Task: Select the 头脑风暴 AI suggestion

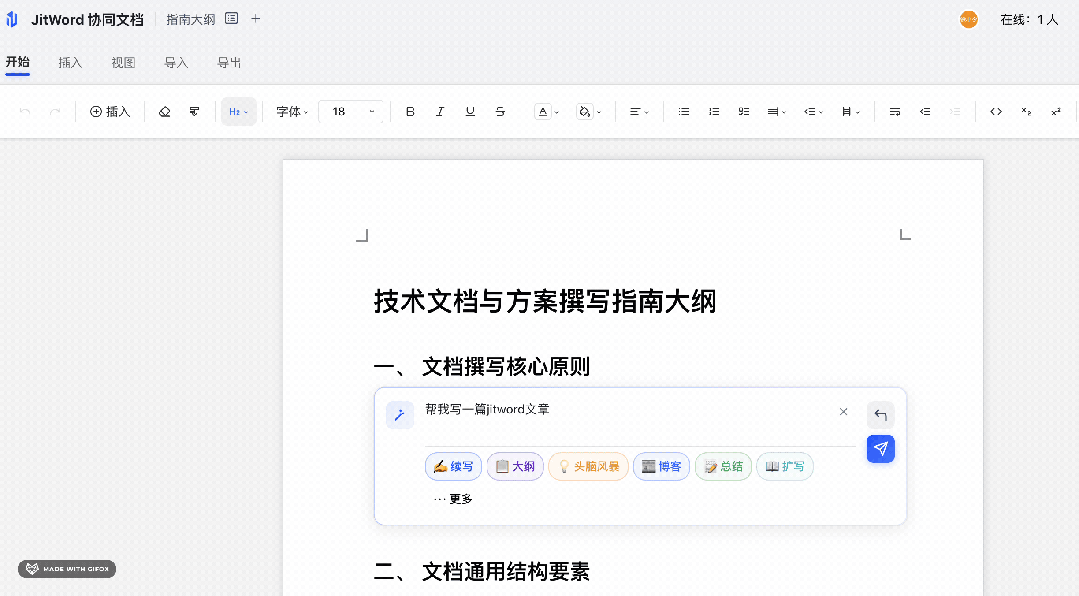Action: point(588,466)
